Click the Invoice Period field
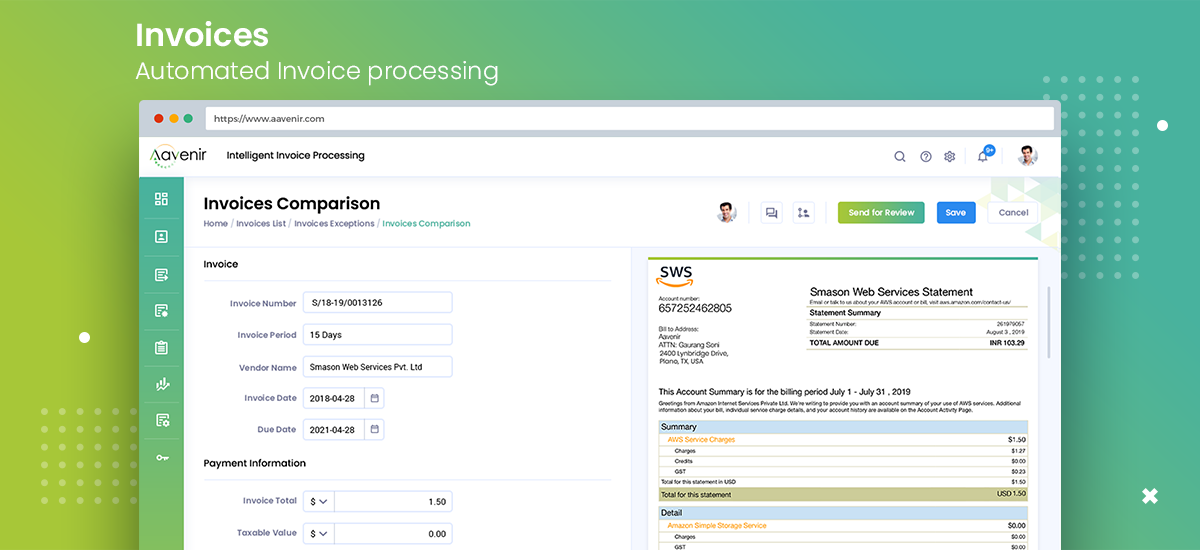Image resolution: width=1200 pixels, height=550 pixels. pos(377,335)
